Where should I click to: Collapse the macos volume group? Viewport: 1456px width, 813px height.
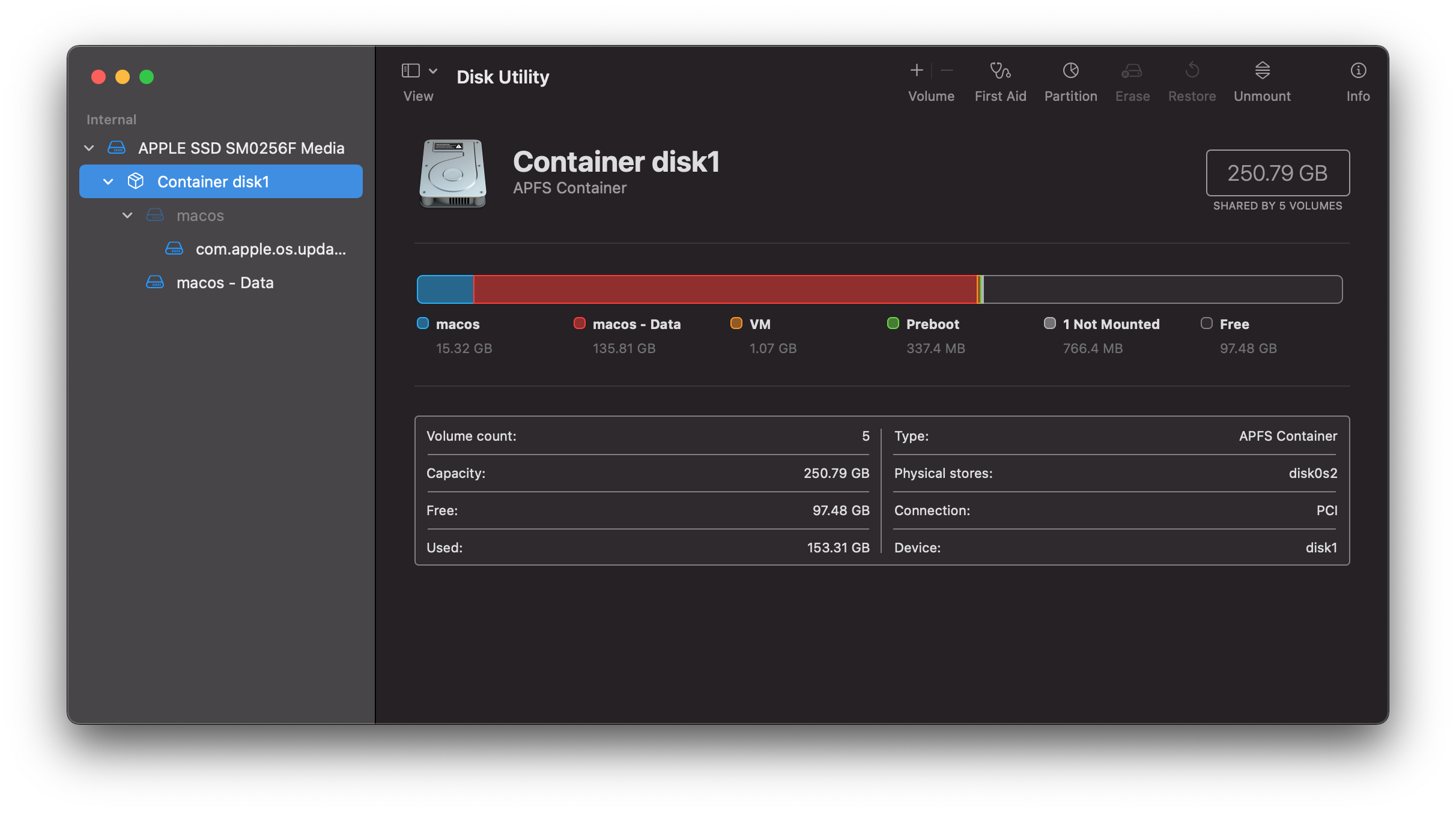(x=127, y=215)
